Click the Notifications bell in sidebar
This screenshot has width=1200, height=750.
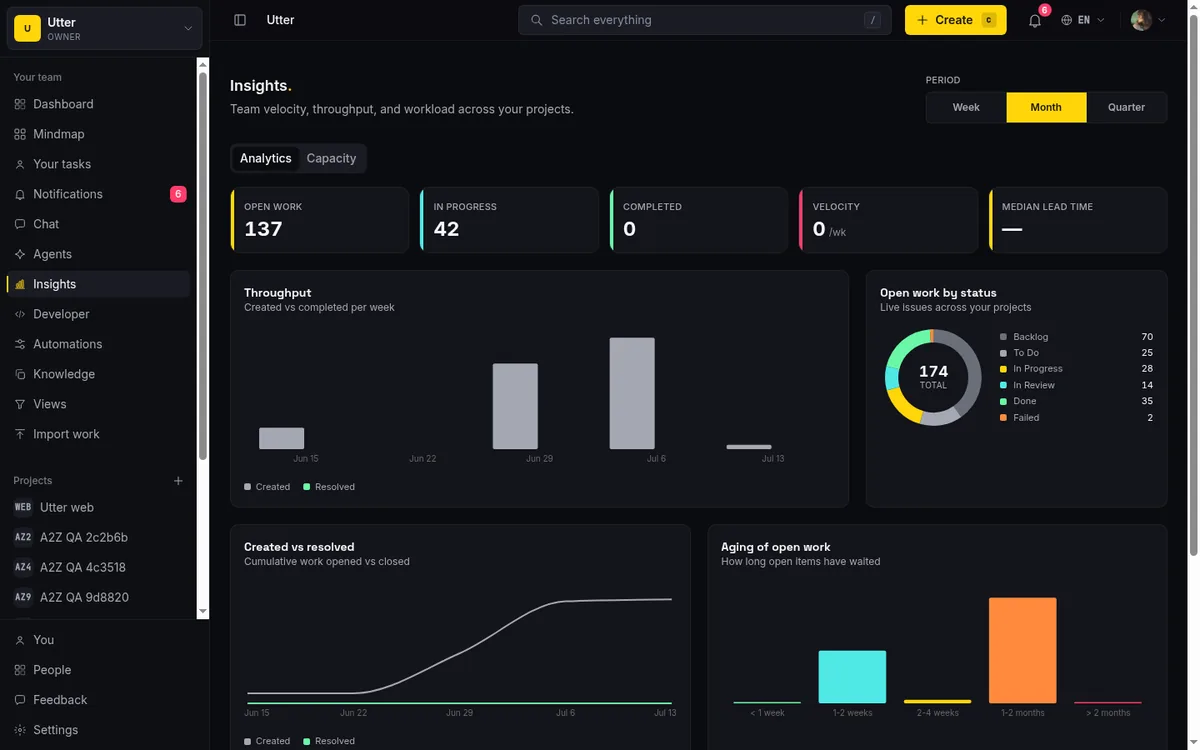[x=20, y=194]
